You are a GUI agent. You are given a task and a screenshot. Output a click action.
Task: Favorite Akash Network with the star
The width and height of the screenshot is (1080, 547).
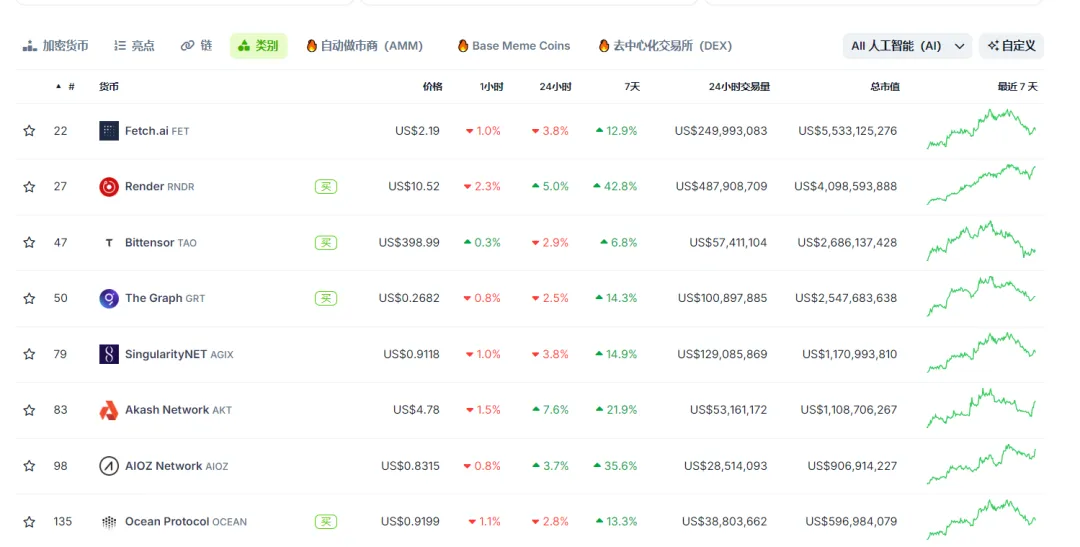point(29,410)
